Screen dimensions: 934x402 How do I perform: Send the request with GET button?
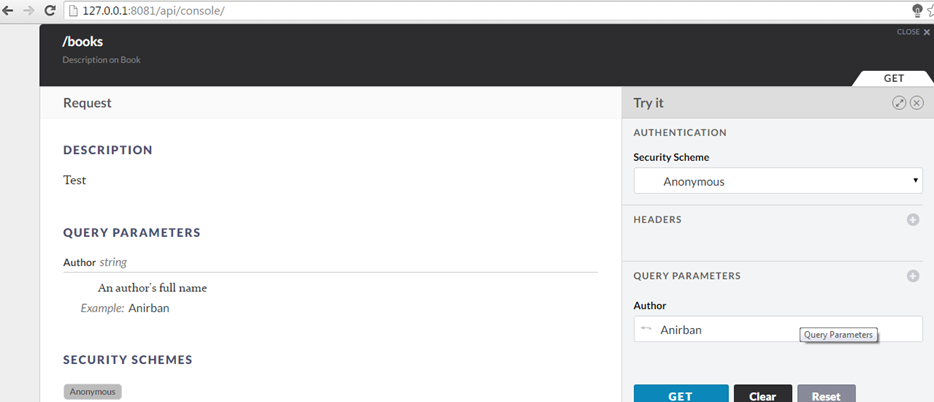pos(681,394)
